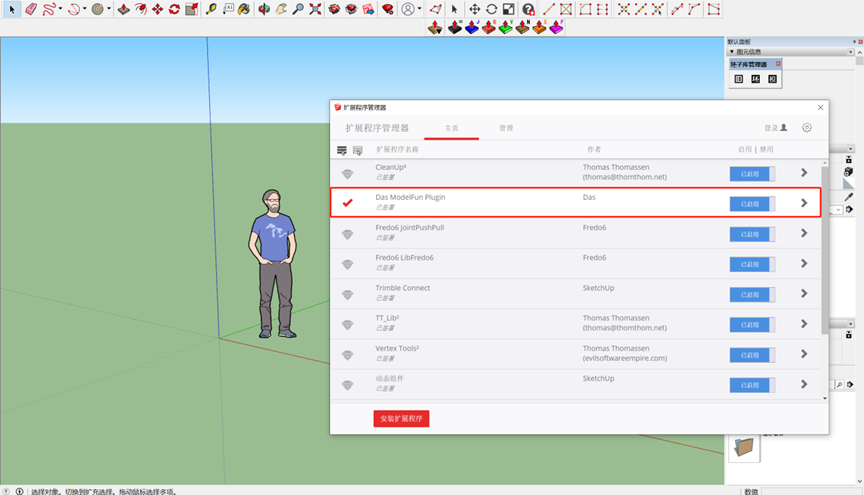Image resolution: width=864 pixels, height=495 pixels.
Task: Click the material thumbnail in right panel
Action: [744, 446]
